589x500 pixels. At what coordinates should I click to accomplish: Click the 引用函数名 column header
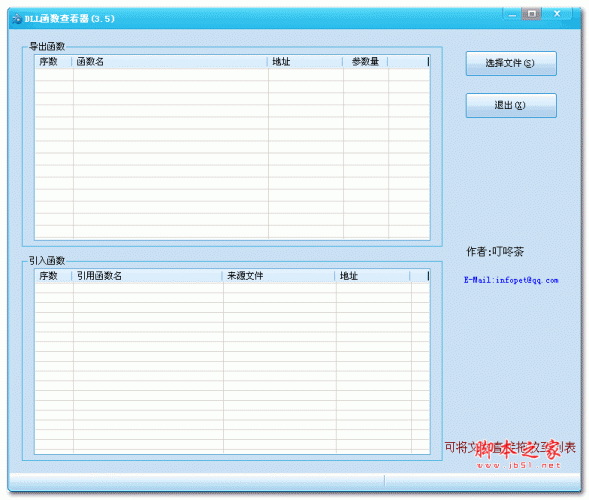[146, 276]
